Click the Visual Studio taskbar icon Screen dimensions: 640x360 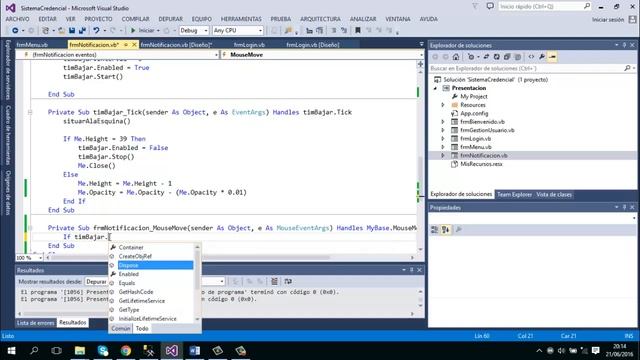point(172,351)
